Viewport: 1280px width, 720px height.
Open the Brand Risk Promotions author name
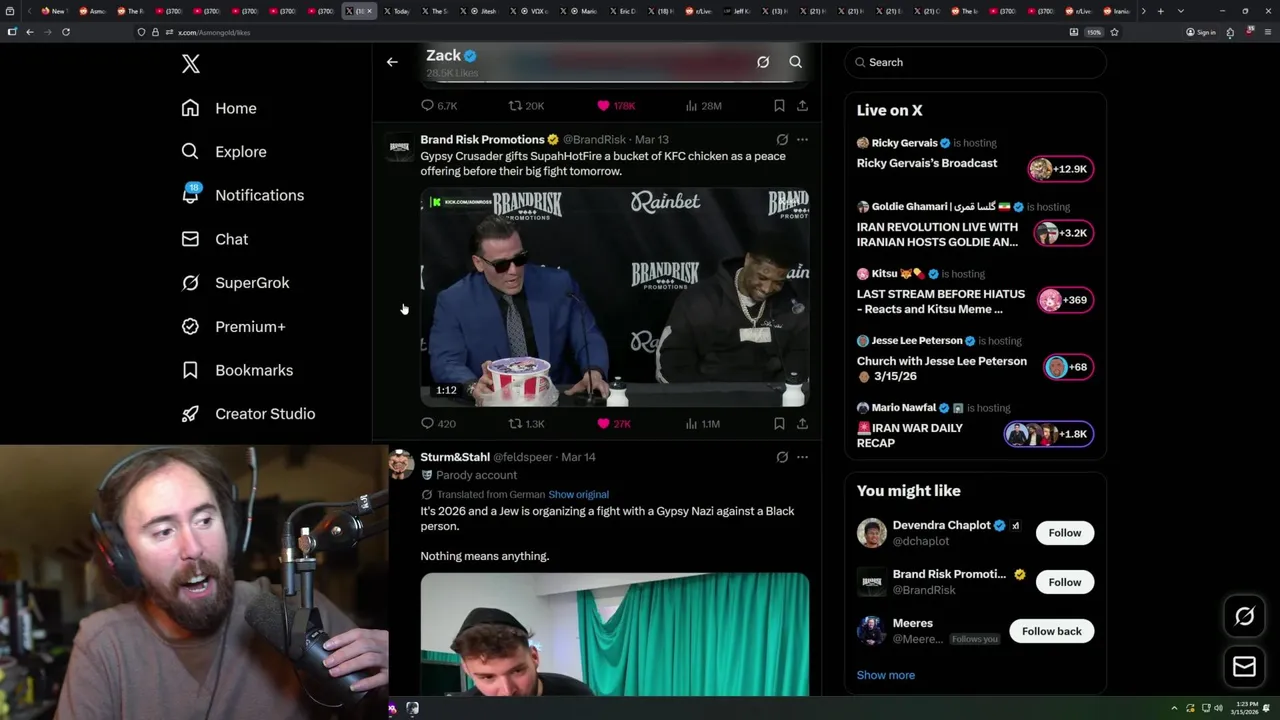[x=483, y=140]
